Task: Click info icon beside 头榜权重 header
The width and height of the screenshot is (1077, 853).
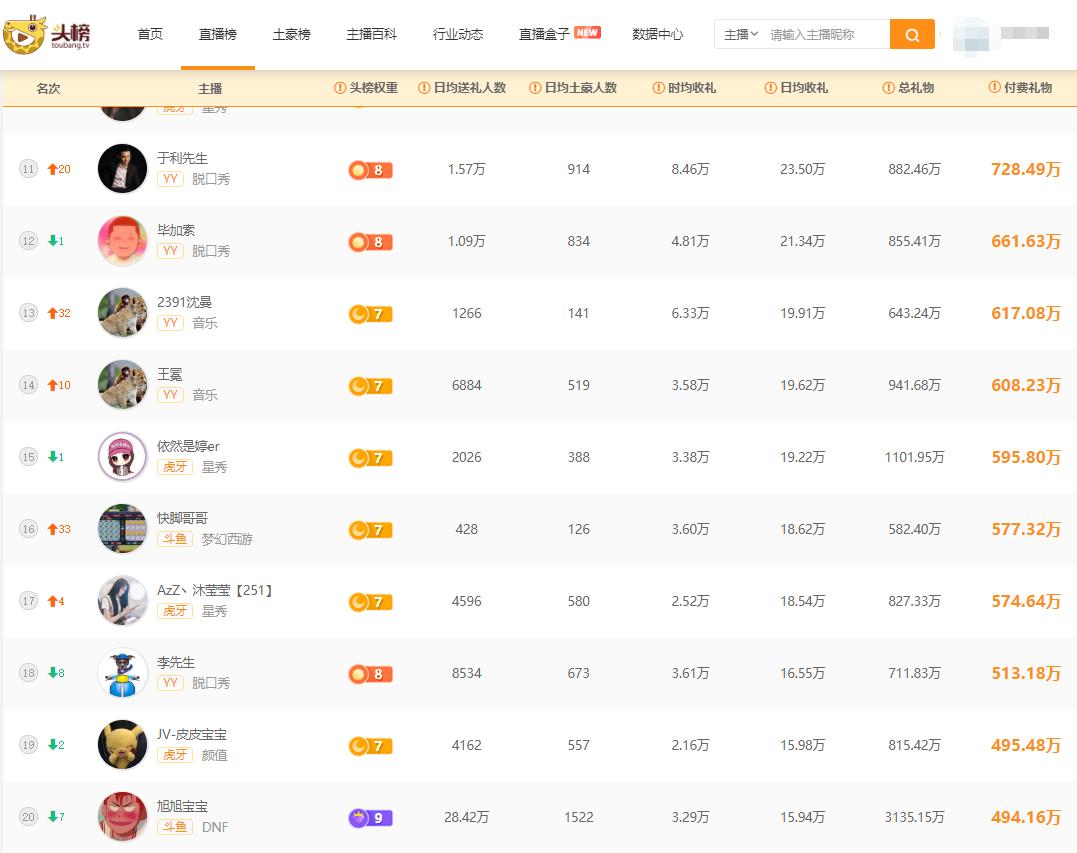Action: 339,88
